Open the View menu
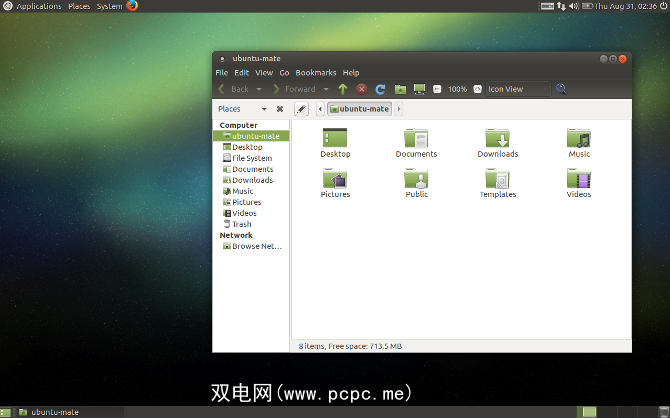Screen dimensions: 670x418 (264, 73)
